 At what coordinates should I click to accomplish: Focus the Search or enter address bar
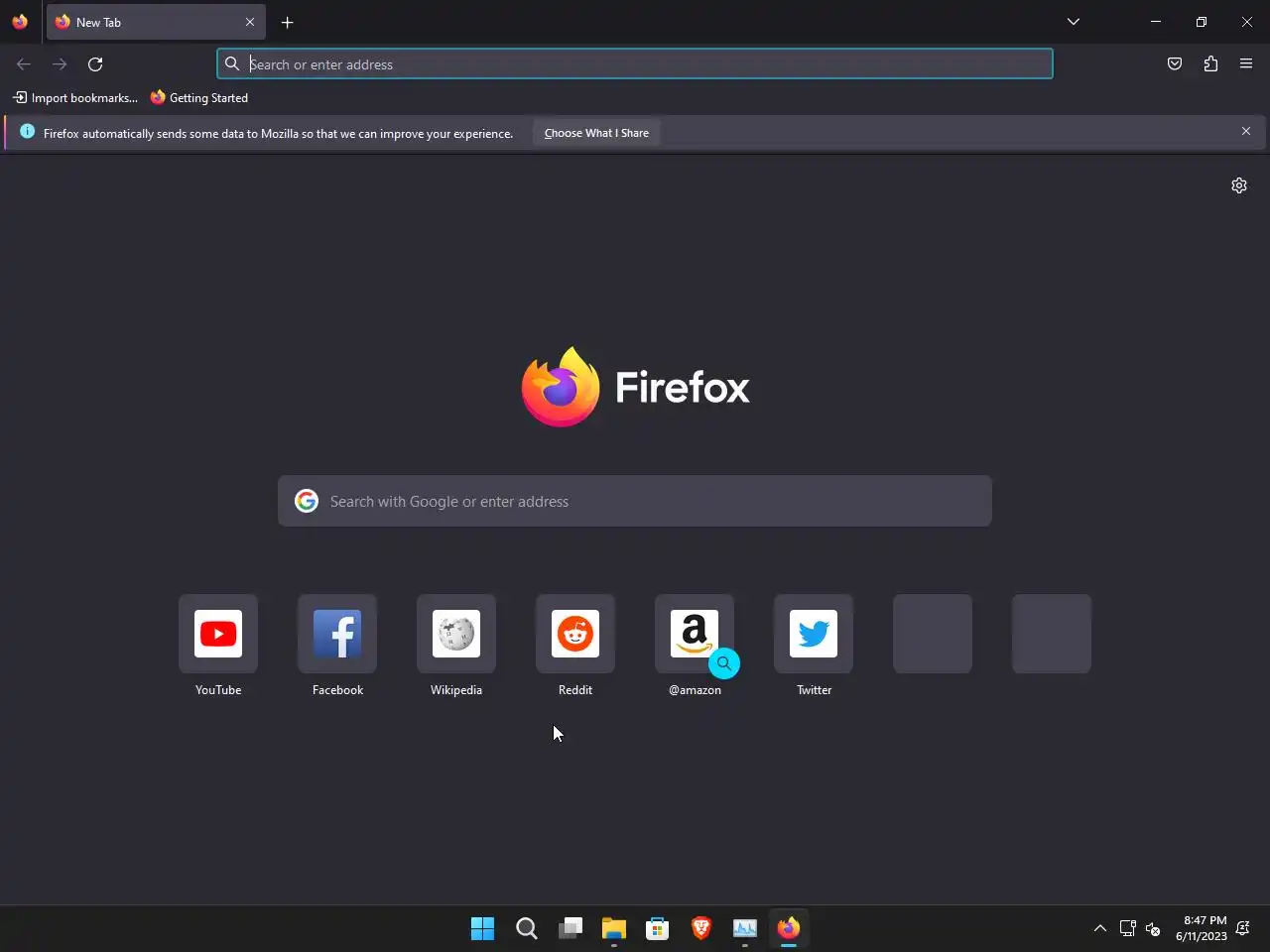[x=635, y=64]
